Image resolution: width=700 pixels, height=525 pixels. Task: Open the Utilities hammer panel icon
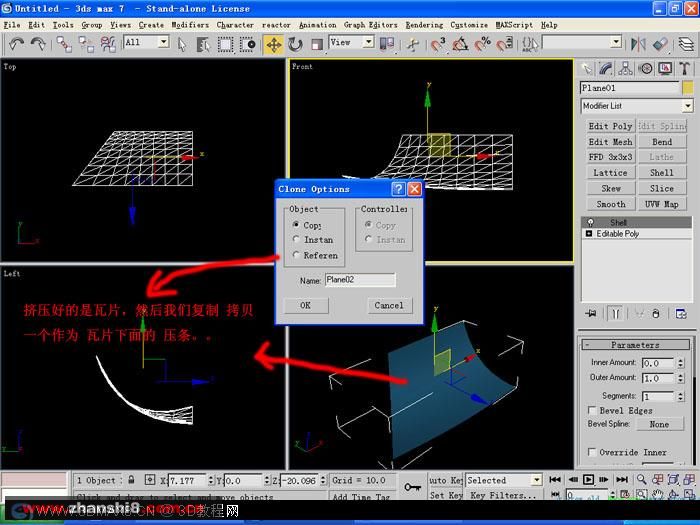point(685,68)
